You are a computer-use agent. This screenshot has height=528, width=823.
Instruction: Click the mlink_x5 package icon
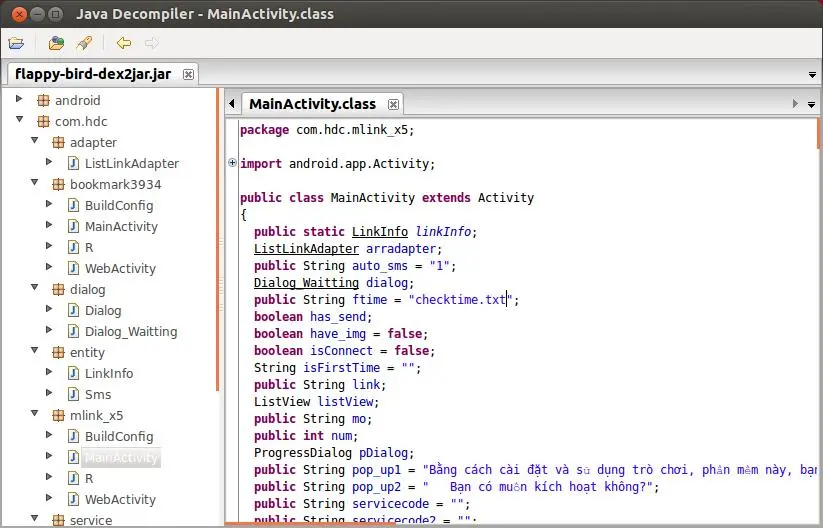click(58, 415)
